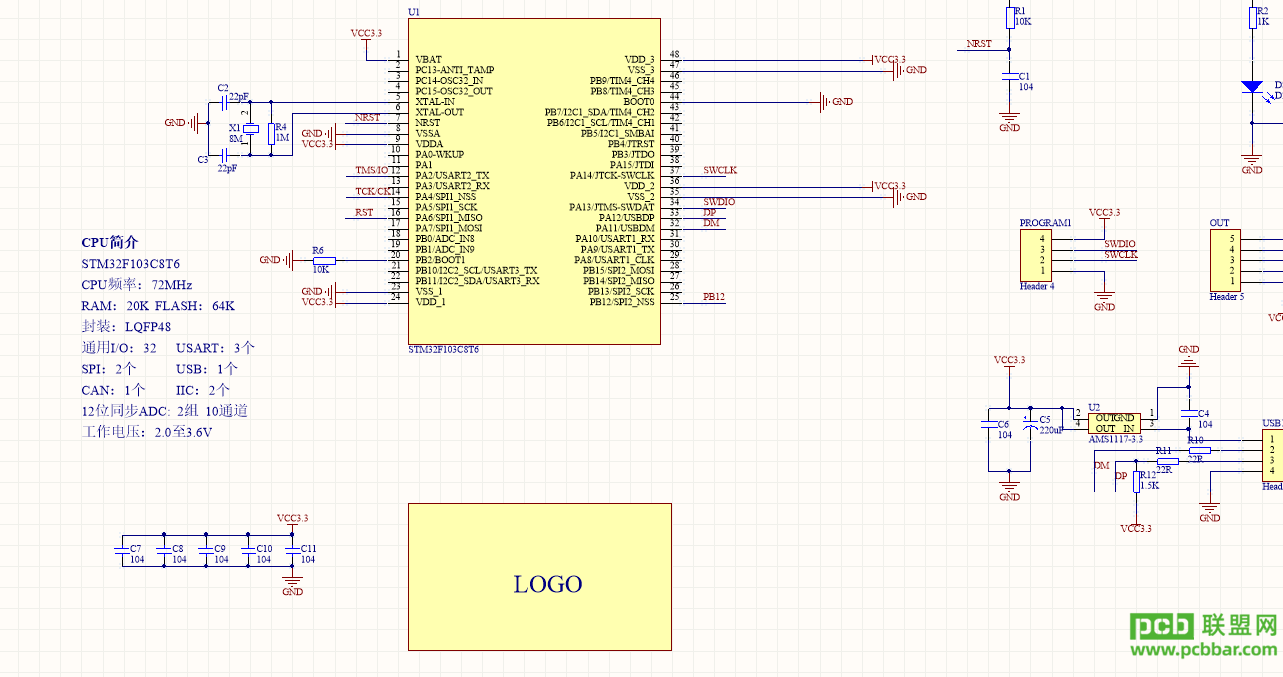Select the STM32F103C8T6 U1 chip body
1283x677 pixels.
pyautogui.click(x=534, y=181)
